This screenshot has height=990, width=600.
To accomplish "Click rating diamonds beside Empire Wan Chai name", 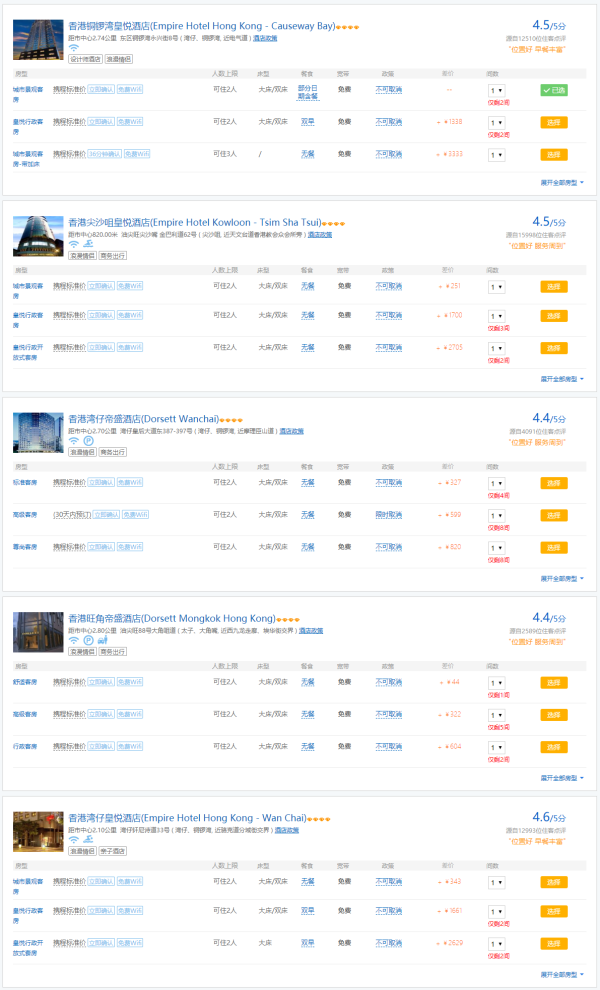I will pos(318,819).
